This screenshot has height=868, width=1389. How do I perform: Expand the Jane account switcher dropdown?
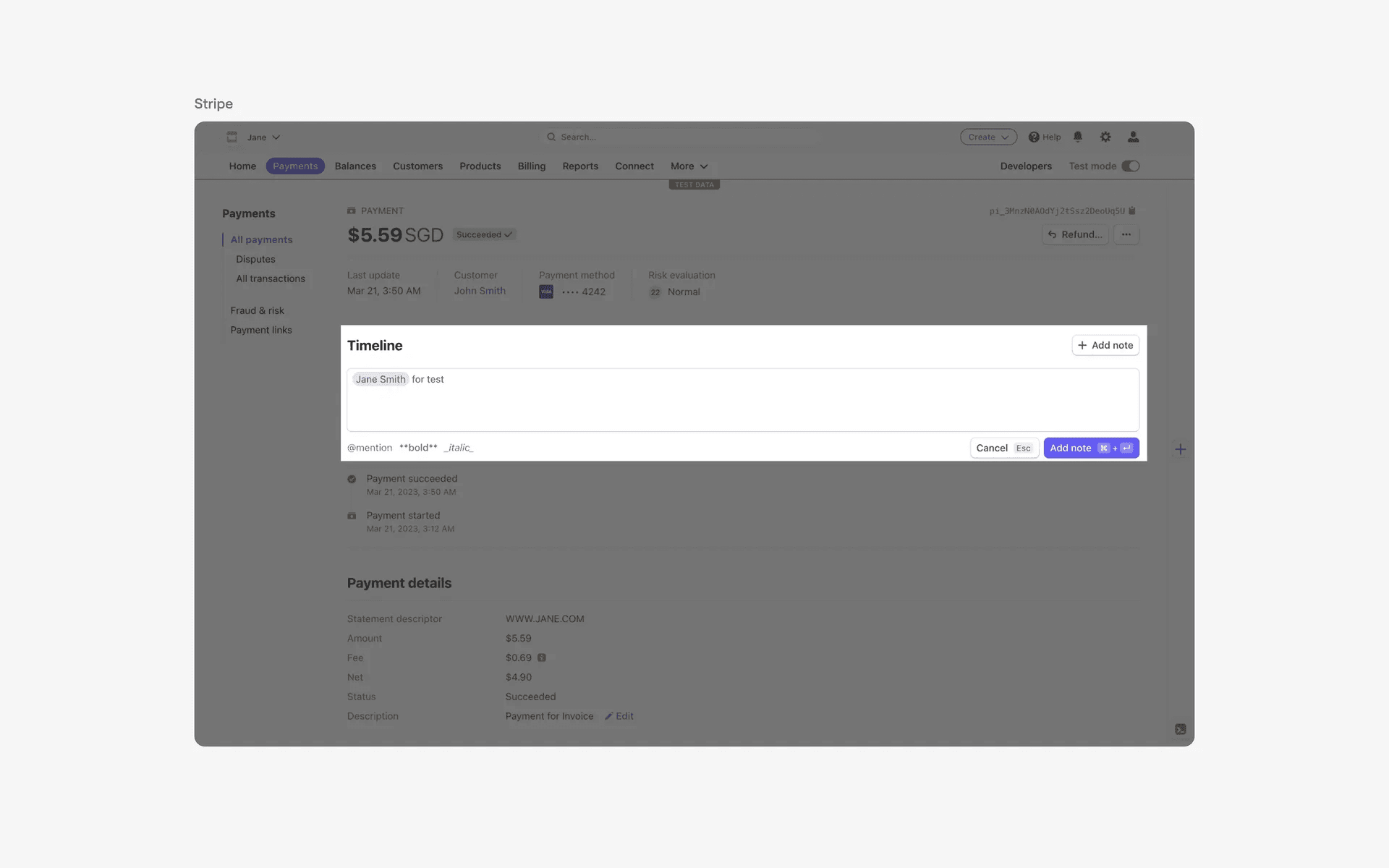263,137
